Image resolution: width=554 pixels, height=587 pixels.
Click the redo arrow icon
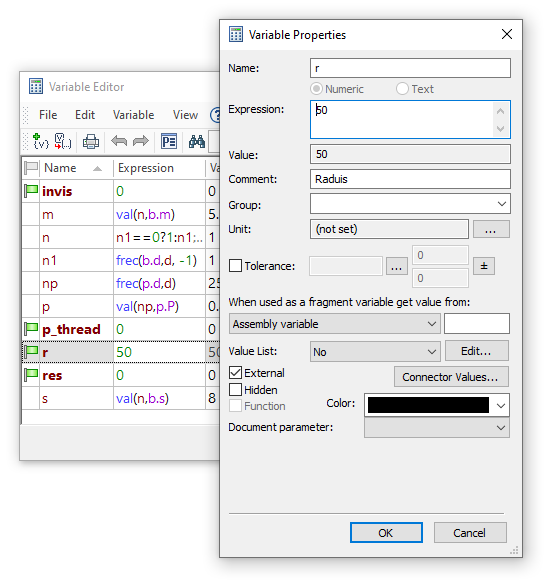click(x=141, y=142)
